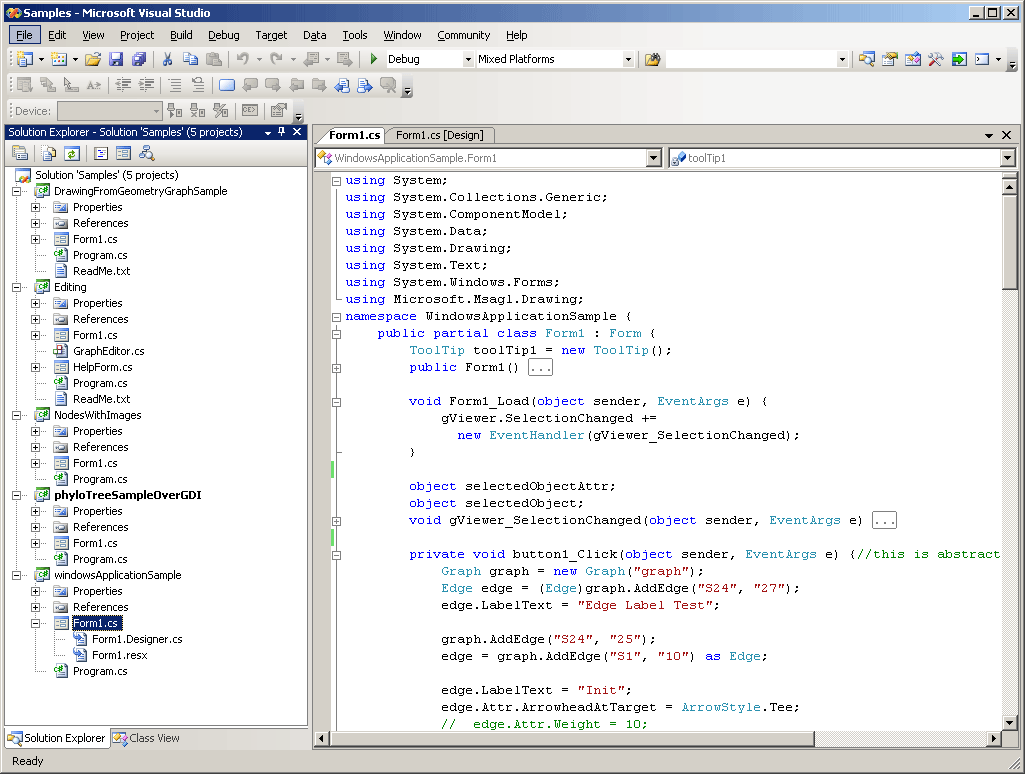This screenshot has height=774, width=1025.
Task: Cut selection using the scissors icon
Action: pyautogui.click(x=167, y=59)
